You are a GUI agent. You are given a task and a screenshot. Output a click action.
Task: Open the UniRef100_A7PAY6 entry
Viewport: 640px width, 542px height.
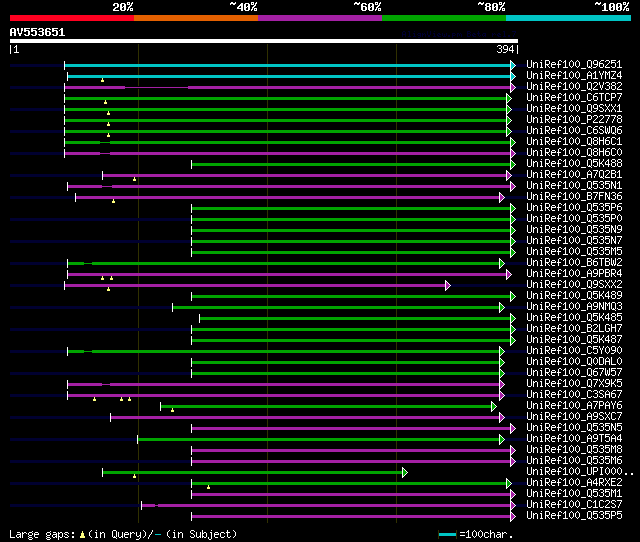[574, 406]
